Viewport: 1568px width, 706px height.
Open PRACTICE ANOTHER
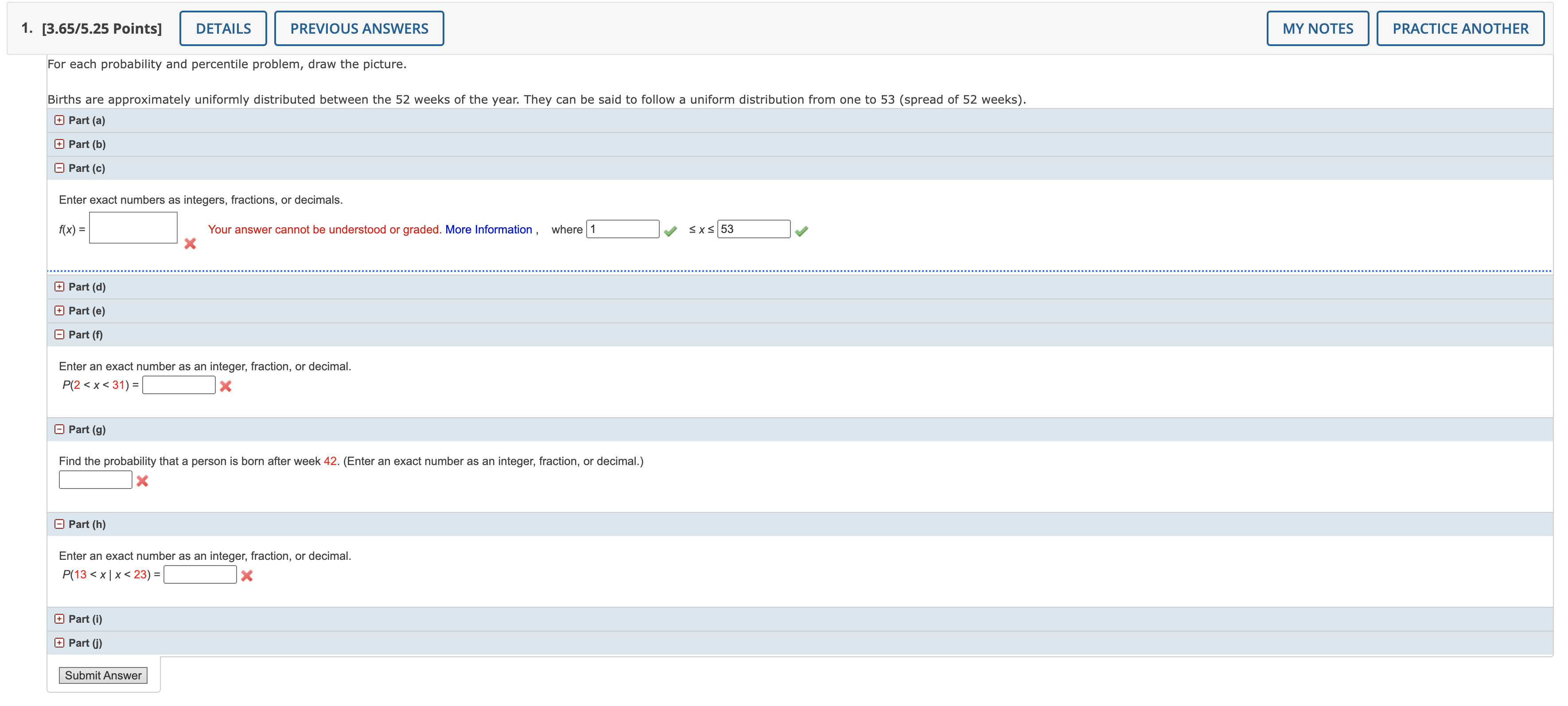[x=1462, y=28]
